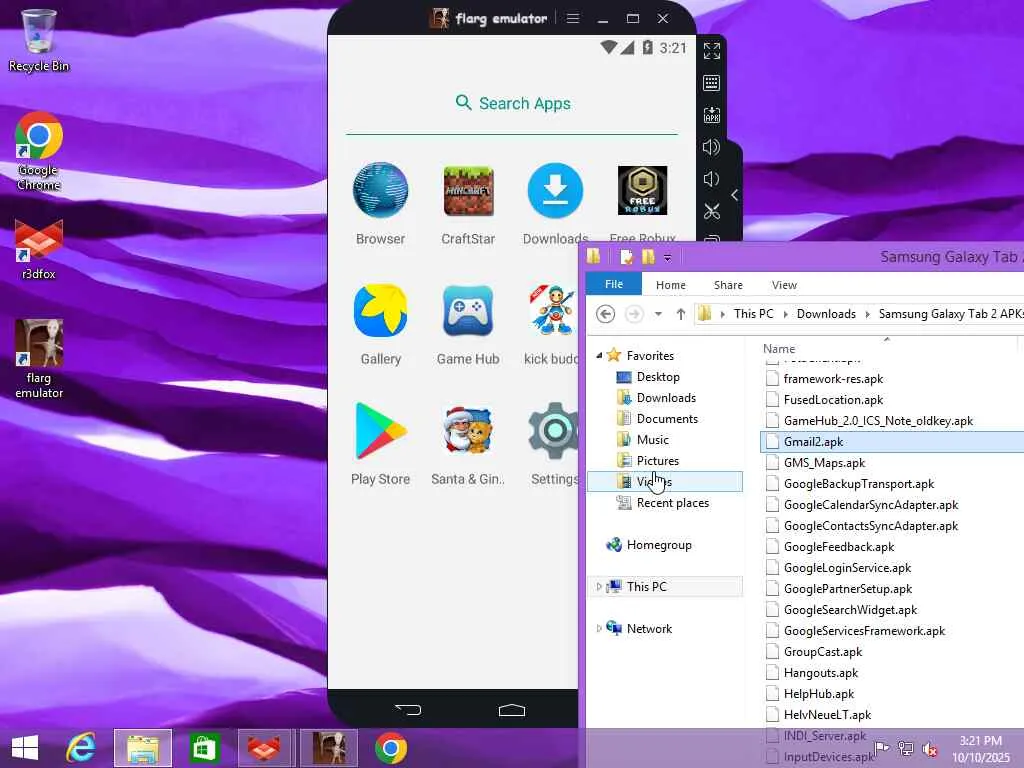Launch the Santa & Ginger app
This screenshot has width=1024, height=768.
pyautogui.click(x=468, y=431)
